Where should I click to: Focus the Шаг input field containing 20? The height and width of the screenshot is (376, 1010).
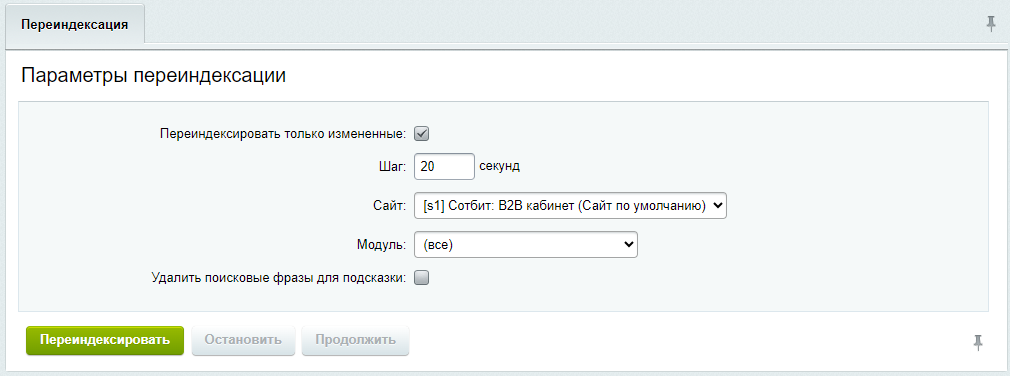click(444, 166)
